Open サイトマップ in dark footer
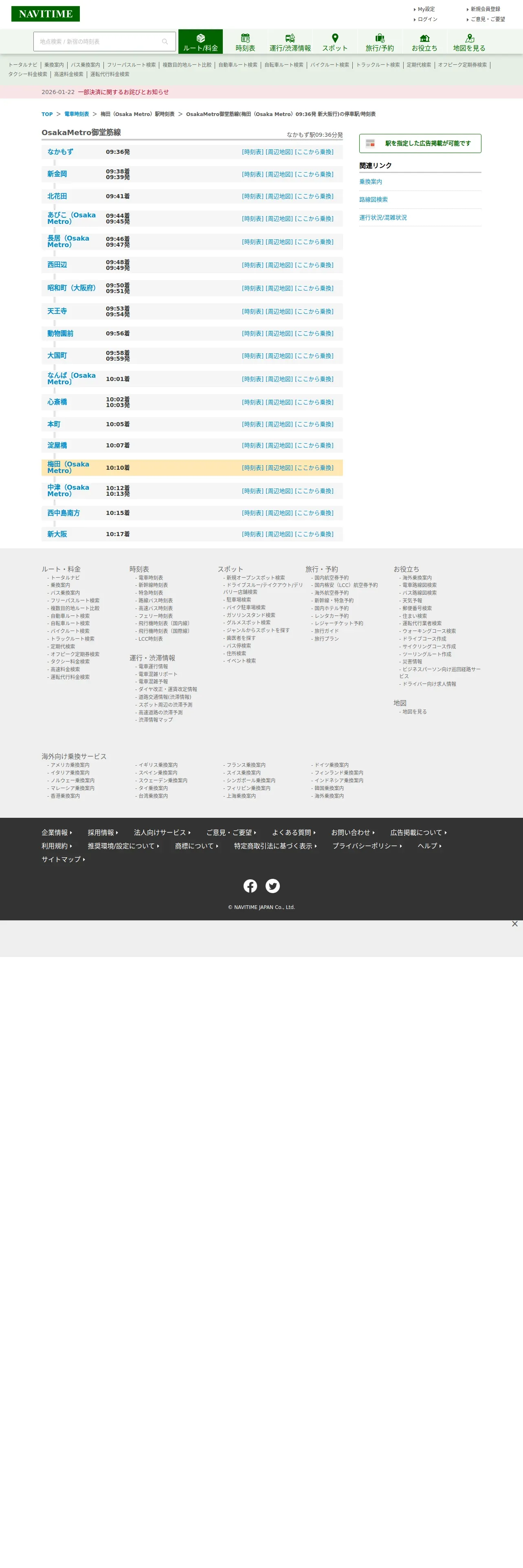This screenshot has height=1568, width=523. pos(63,859)
